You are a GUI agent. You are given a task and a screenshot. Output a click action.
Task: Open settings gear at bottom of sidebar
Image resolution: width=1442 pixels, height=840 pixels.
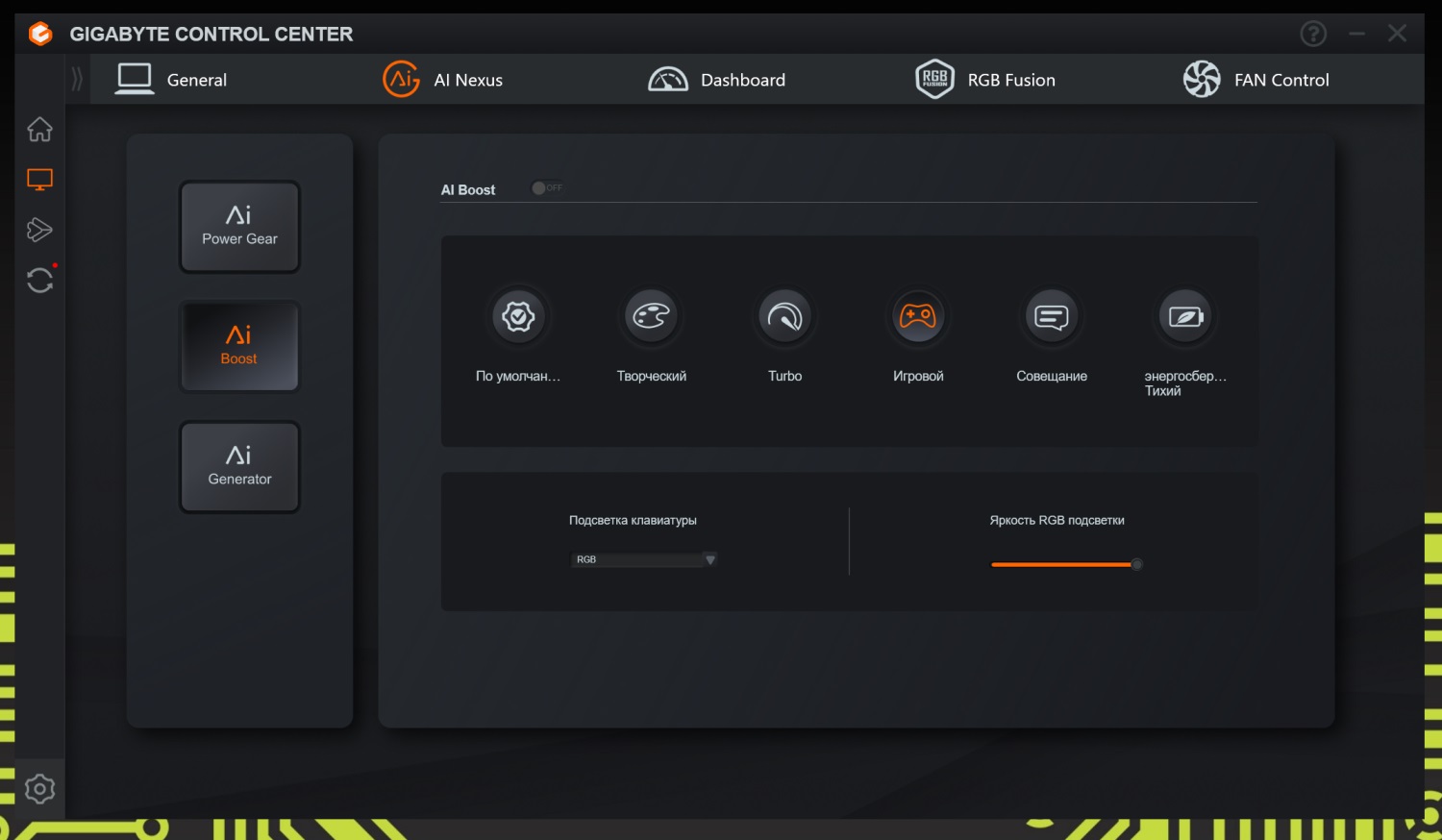pos(39,789)
